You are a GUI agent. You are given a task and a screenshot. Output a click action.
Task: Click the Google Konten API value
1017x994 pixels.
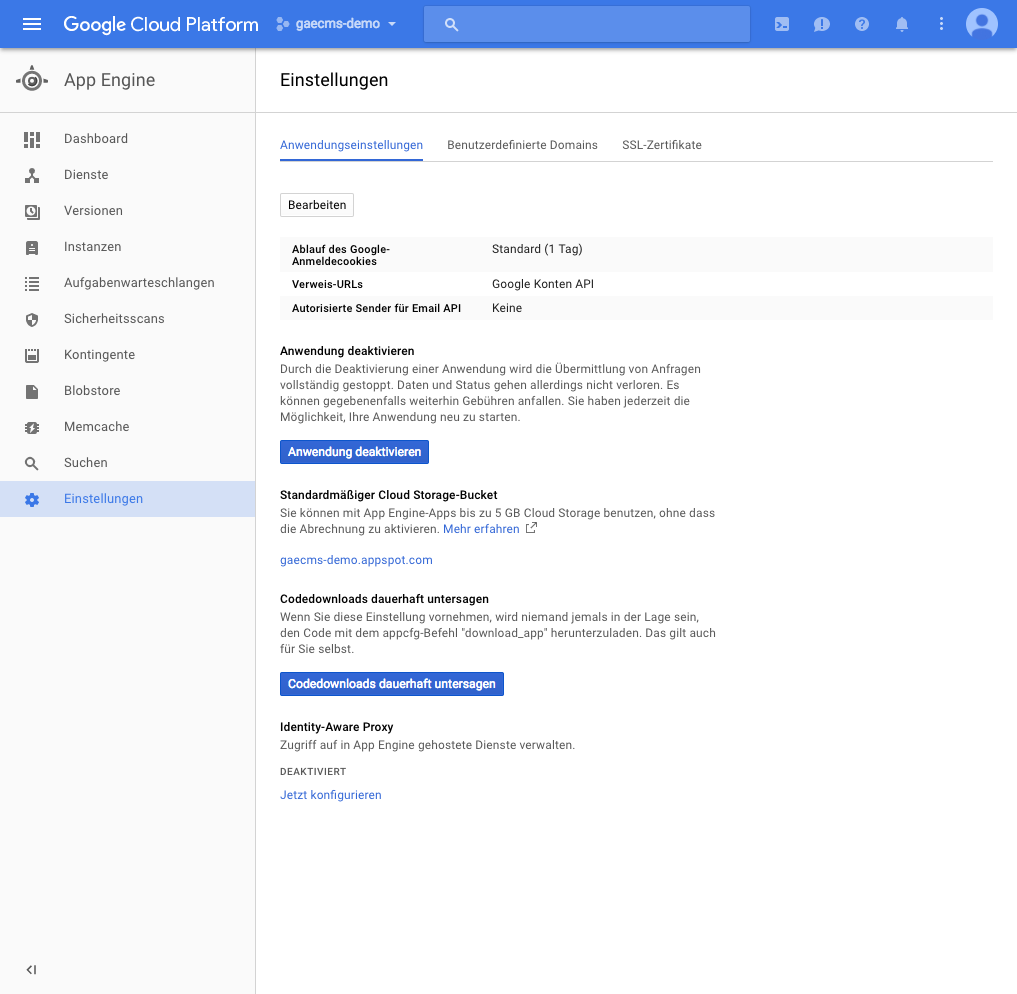543,284
